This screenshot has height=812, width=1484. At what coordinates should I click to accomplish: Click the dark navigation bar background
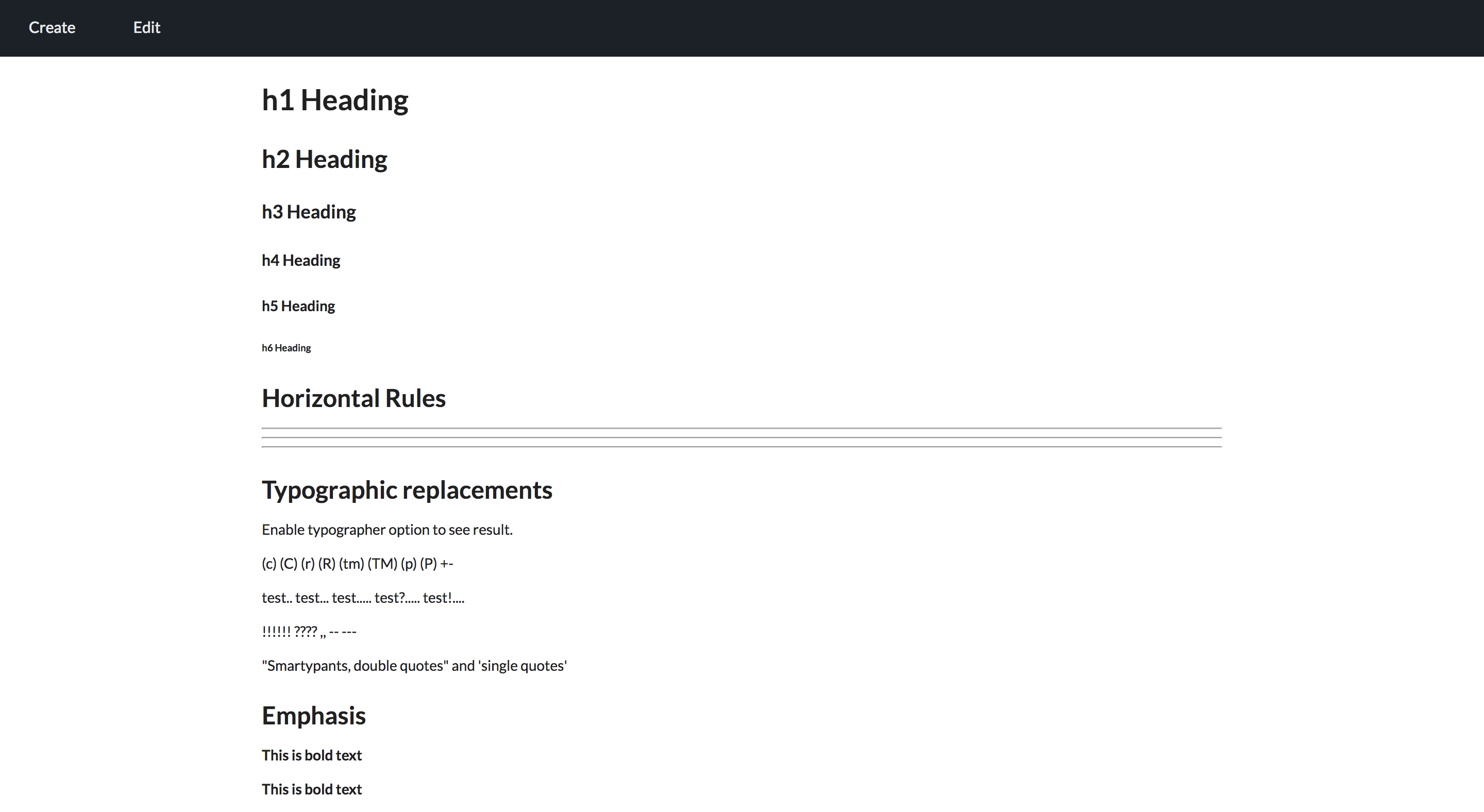click(806, 28)
